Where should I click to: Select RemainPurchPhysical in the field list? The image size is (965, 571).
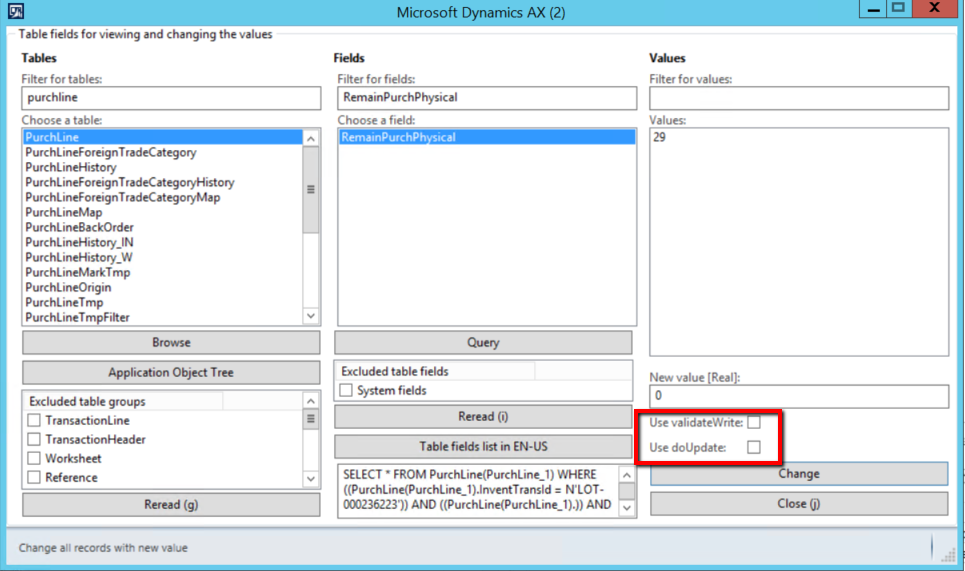click(487, 137)
